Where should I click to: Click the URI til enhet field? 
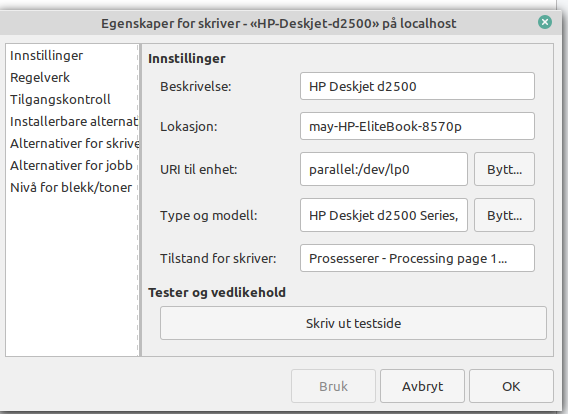point(384,169)
